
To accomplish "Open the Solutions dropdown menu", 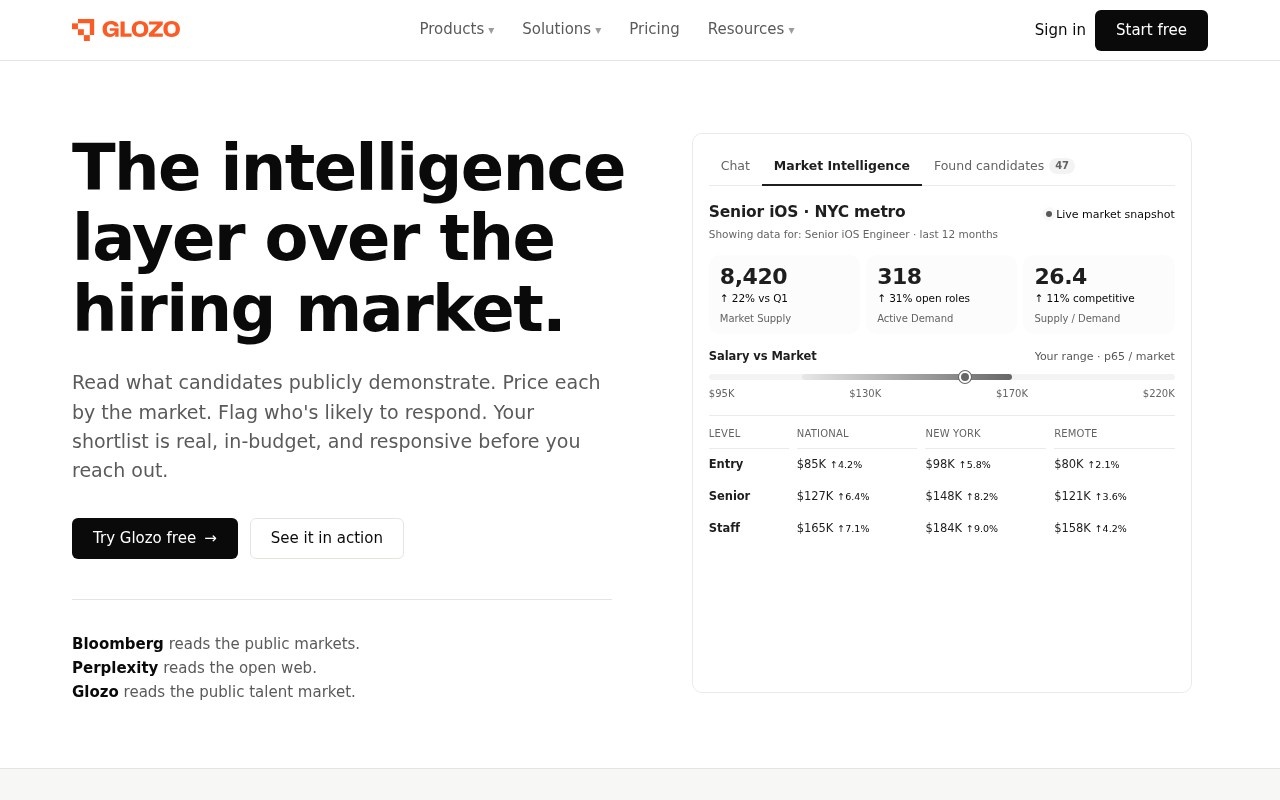I will pyautogui.click(x=562, y=29).
